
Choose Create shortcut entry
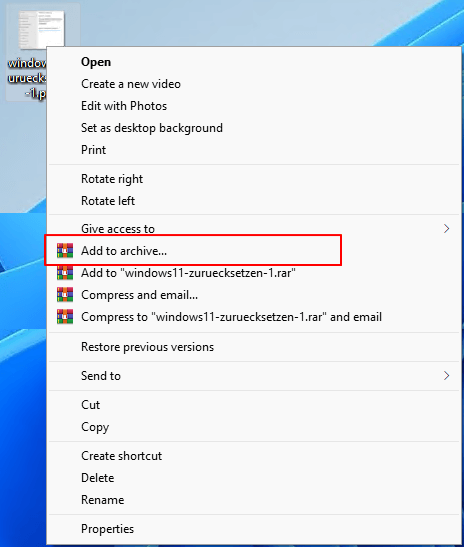pos(121,456)
